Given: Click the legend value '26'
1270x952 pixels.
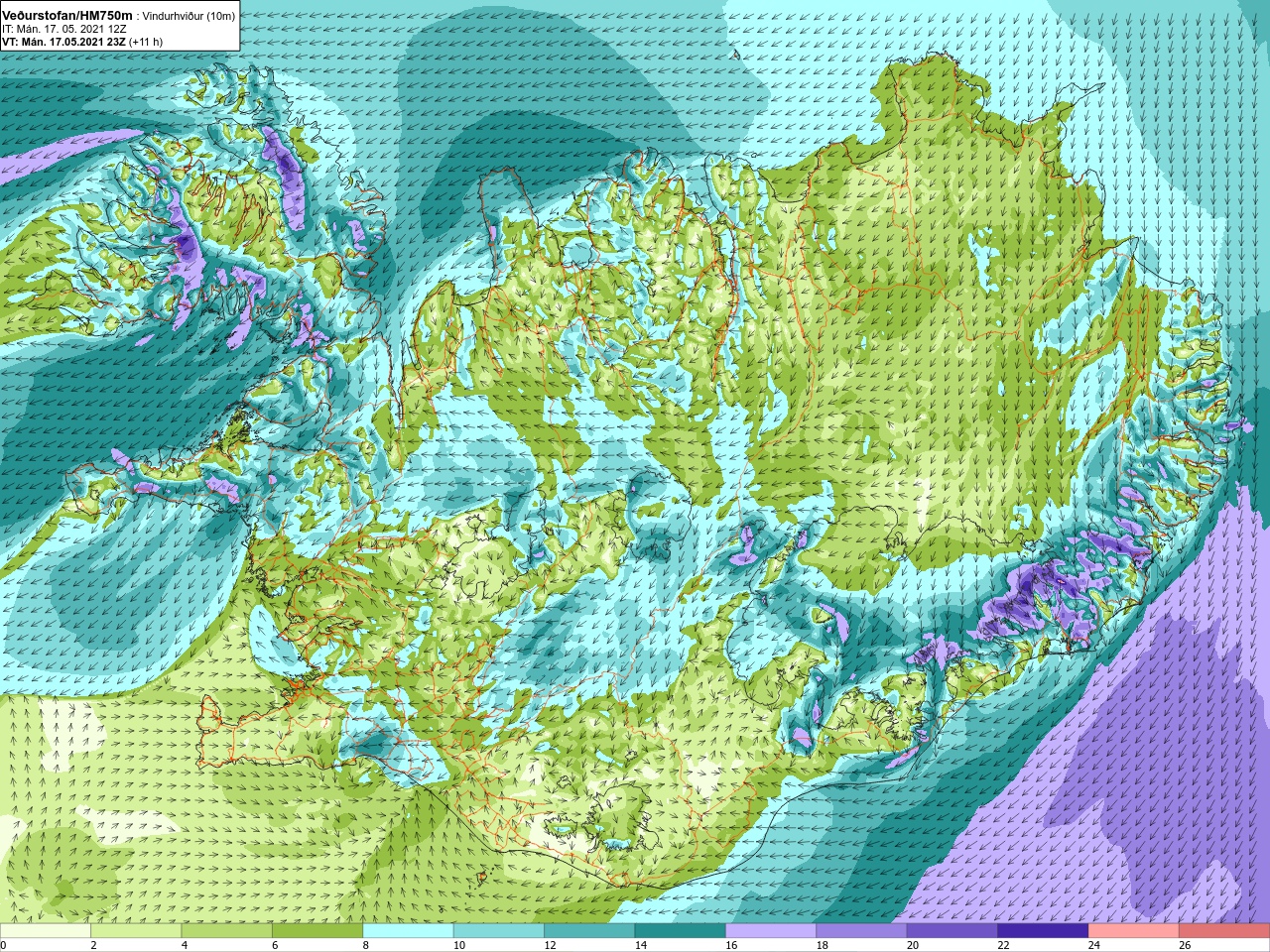Looking at the screenshot, I should point(1185,945).
